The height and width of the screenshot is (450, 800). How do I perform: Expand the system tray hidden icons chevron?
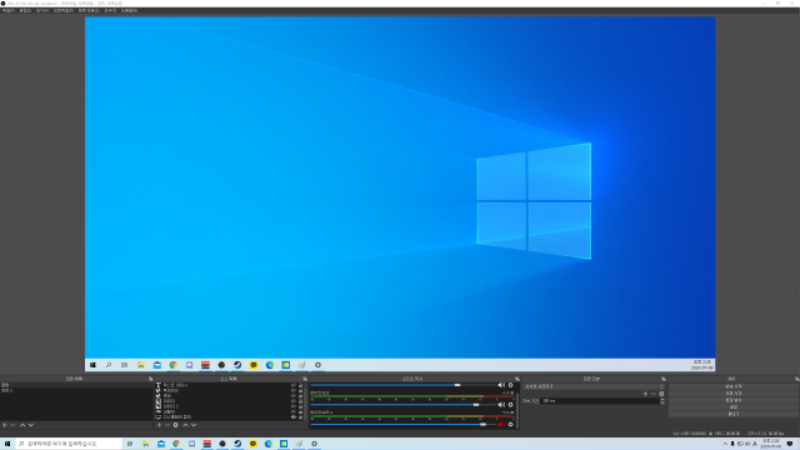[724, 444]
